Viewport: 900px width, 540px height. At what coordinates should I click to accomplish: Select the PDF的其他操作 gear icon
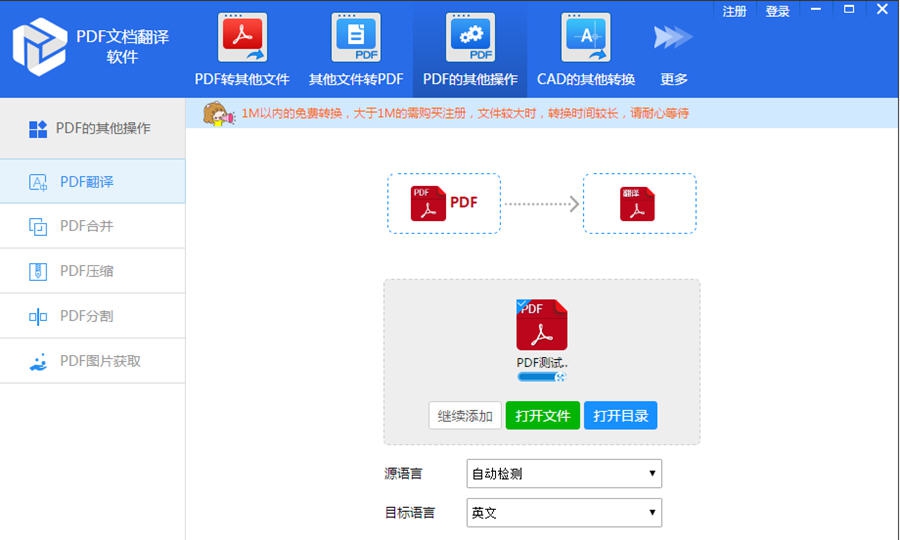[470, 37]
